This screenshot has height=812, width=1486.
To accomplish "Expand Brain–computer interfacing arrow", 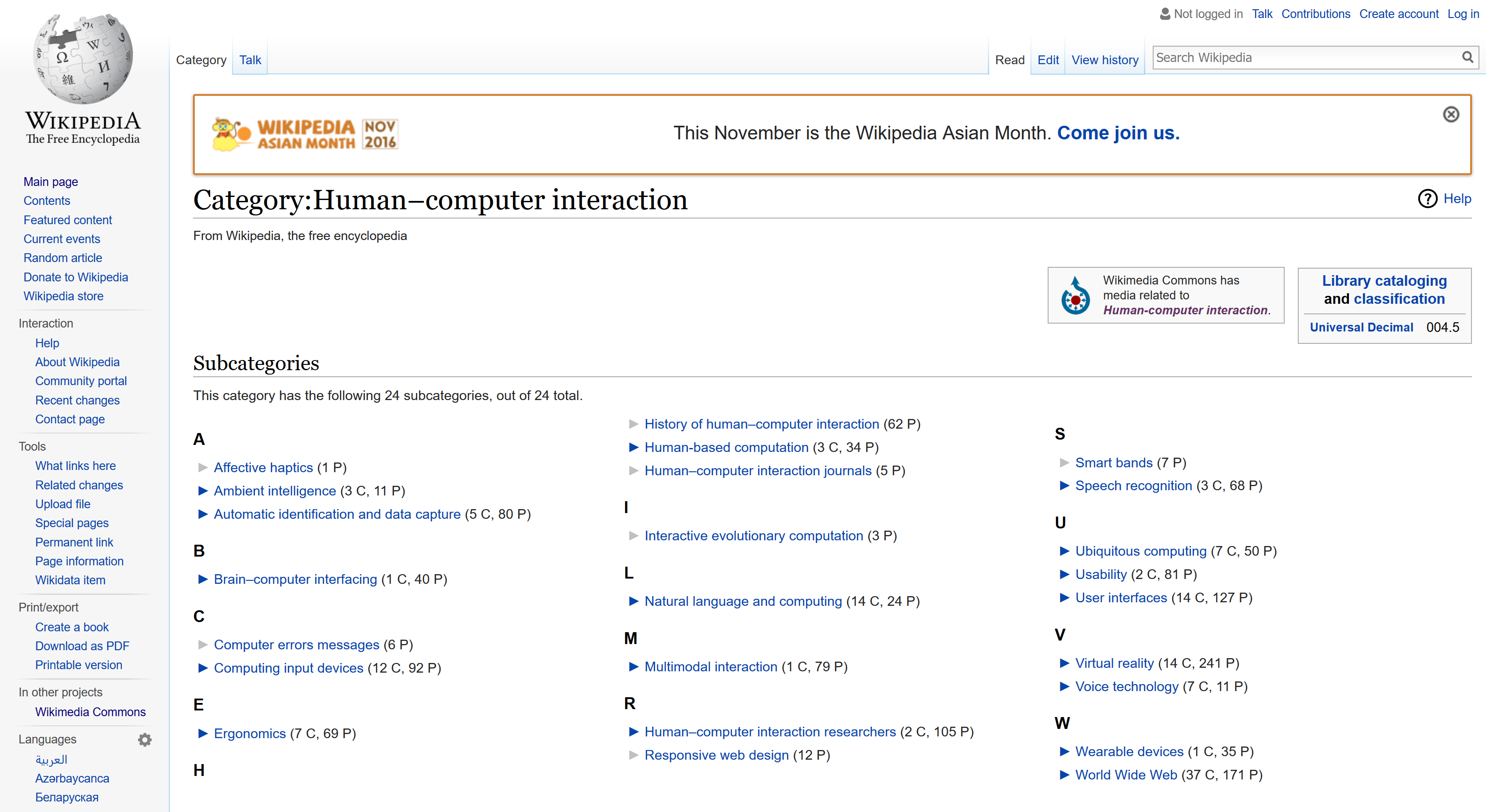I will pos(203,579).
